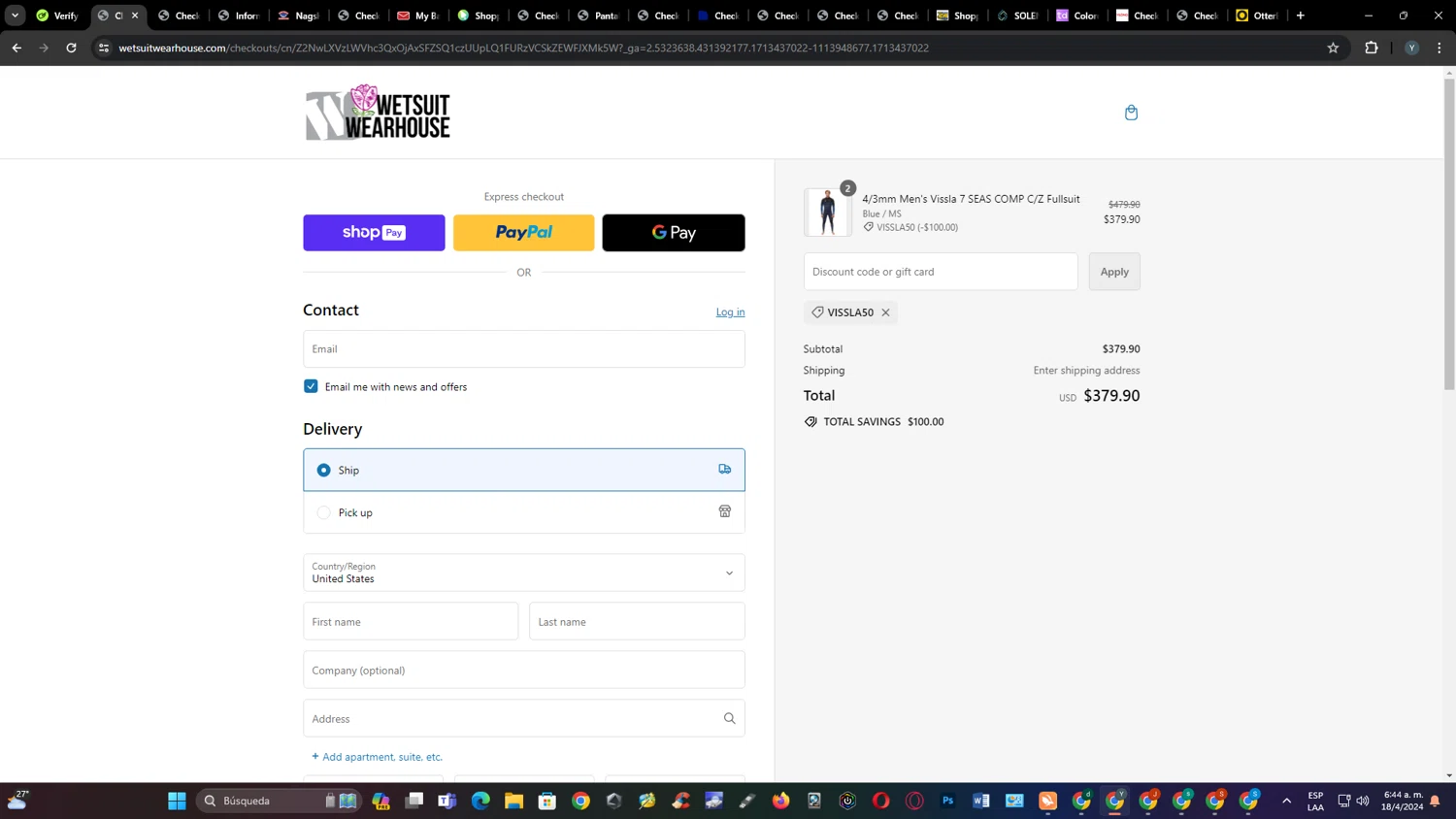Image resolution: width=1456 pixels, height=819 pixels.
Task: Click the store icon in Pick up option
Action: [724, 511]
